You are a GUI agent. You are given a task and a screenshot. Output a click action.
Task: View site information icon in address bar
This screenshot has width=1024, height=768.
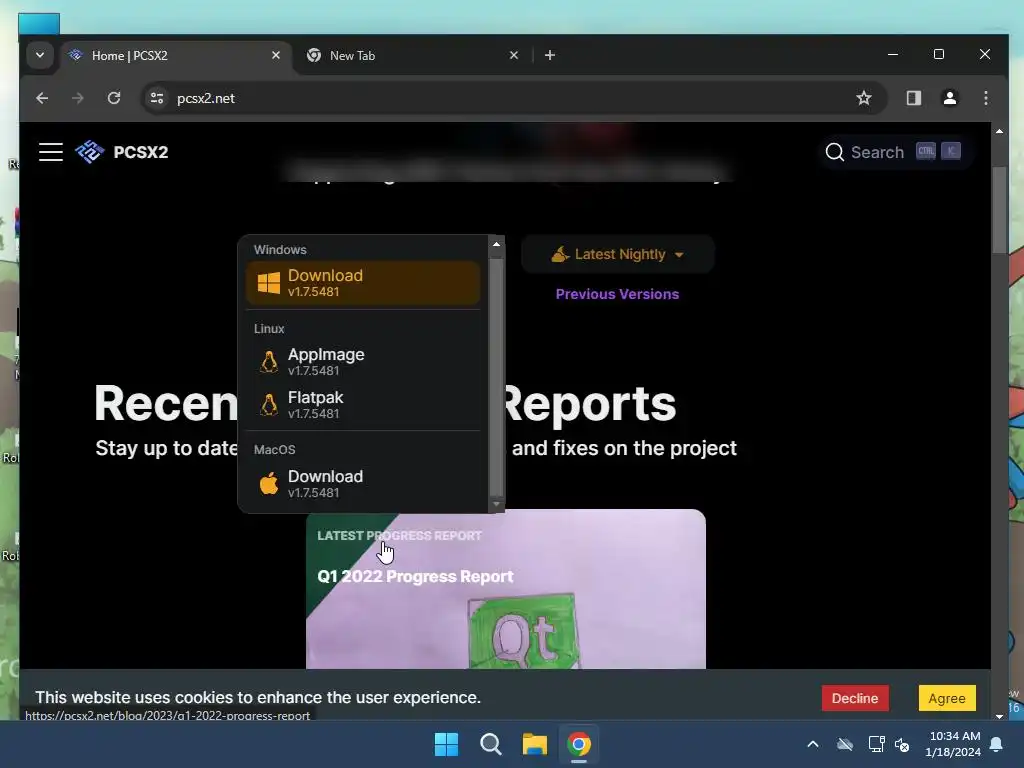pyautogui.click(x=157, y=98)
